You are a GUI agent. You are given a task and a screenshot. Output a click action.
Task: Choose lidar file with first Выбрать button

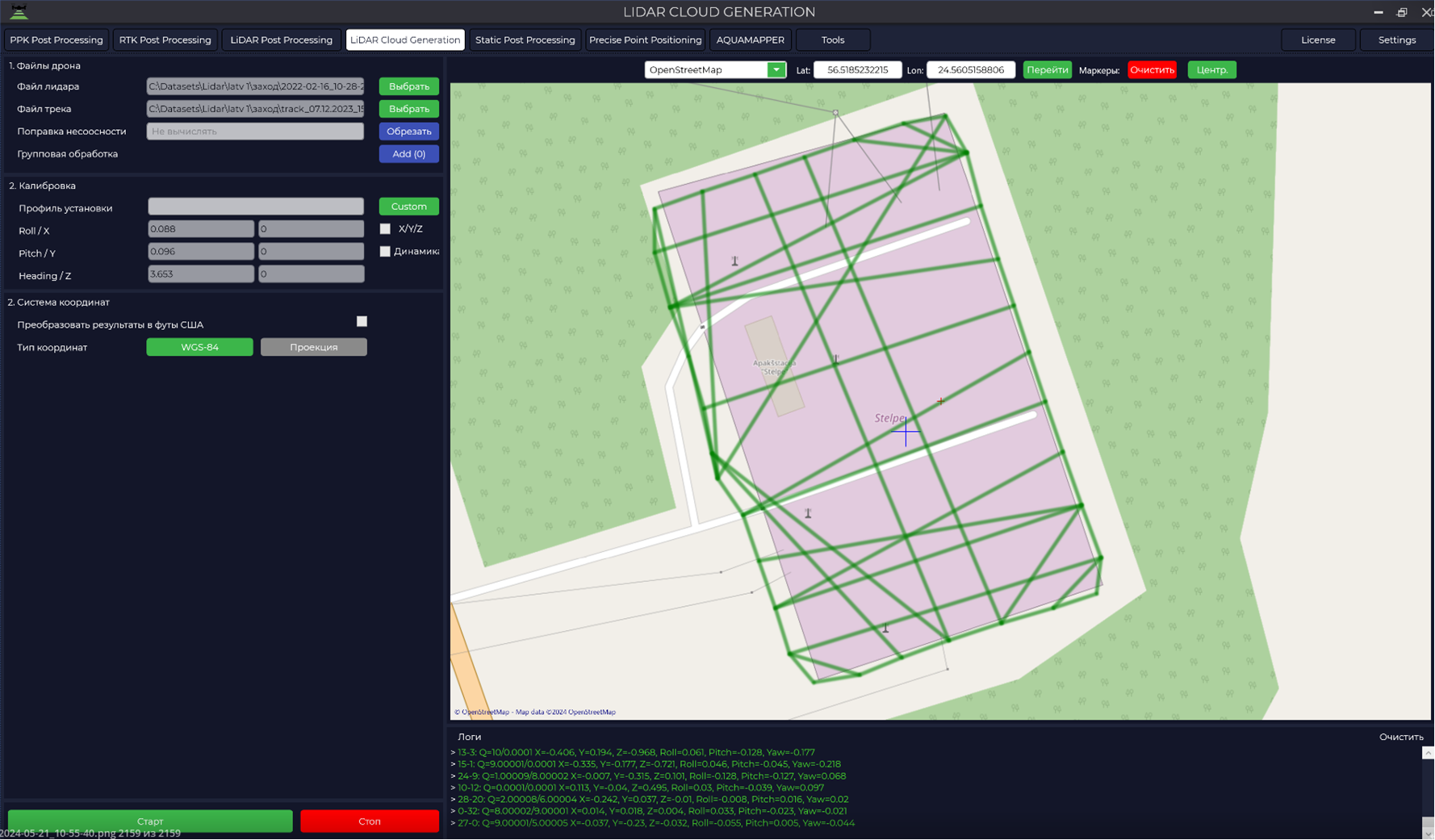coord(409,86)
